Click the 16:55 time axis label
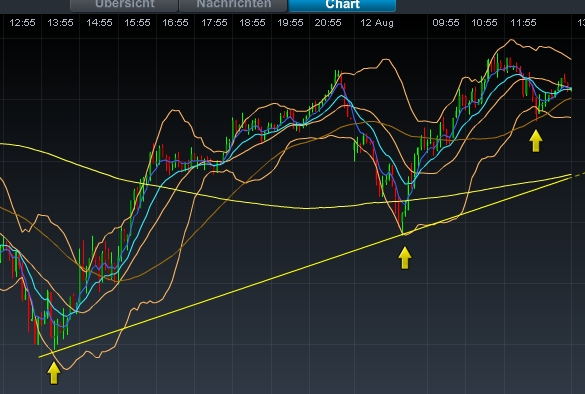 [x=175, y=23]
